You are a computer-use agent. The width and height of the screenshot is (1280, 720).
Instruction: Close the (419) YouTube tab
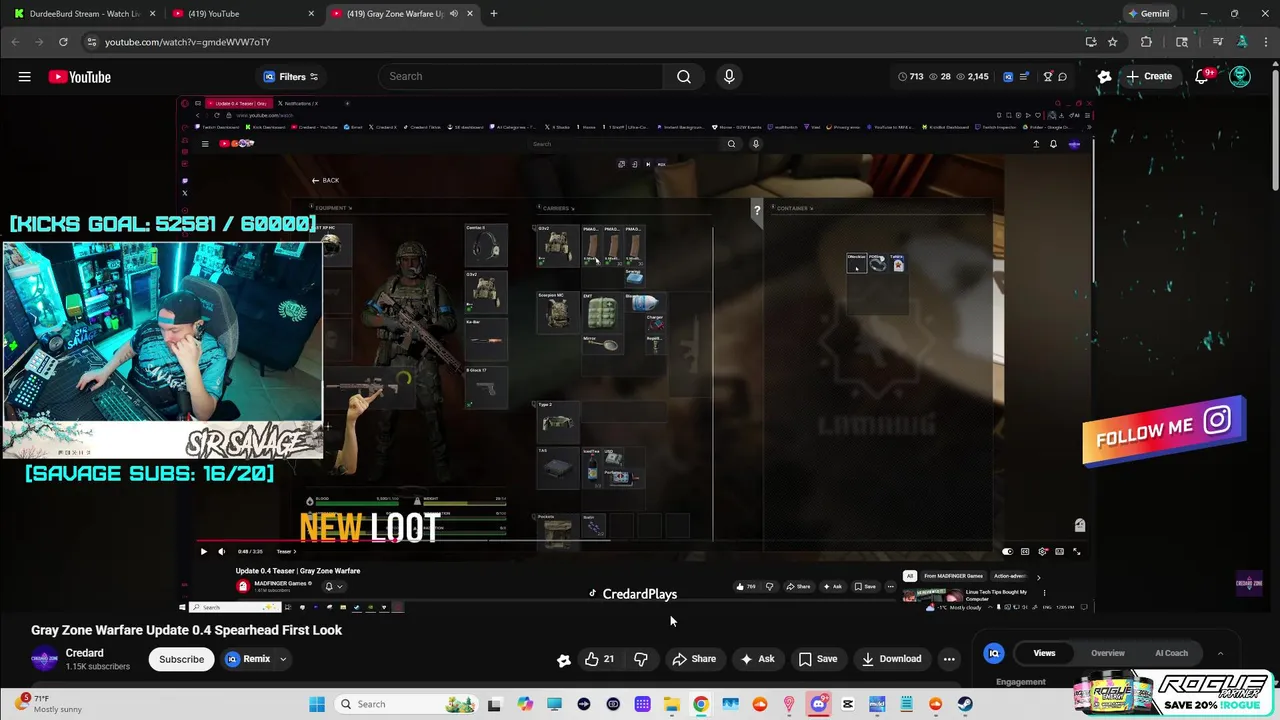click(311, 14)
